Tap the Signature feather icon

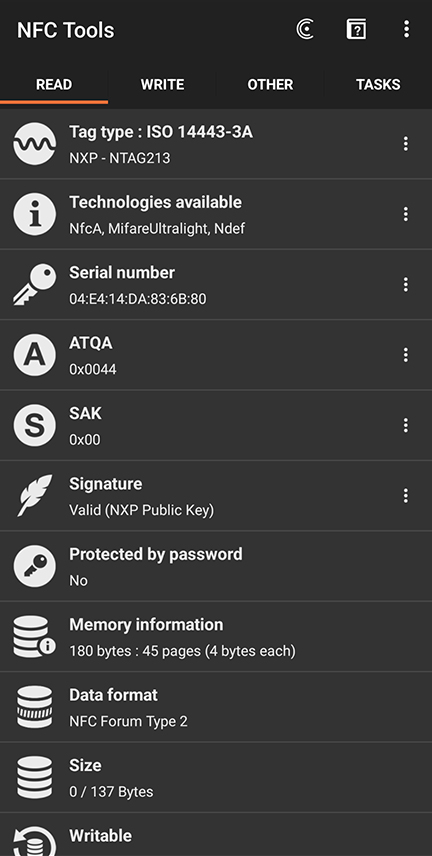click(x=34, y=496)
